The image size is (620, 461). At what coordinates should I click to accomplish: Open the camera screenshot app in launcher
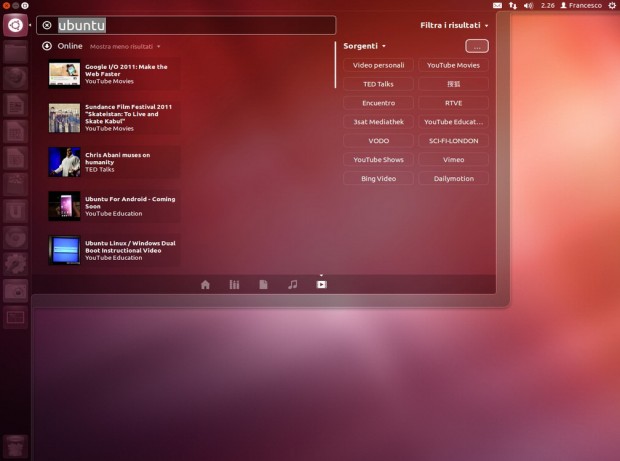pyautogui.click(x=15, y=291)
